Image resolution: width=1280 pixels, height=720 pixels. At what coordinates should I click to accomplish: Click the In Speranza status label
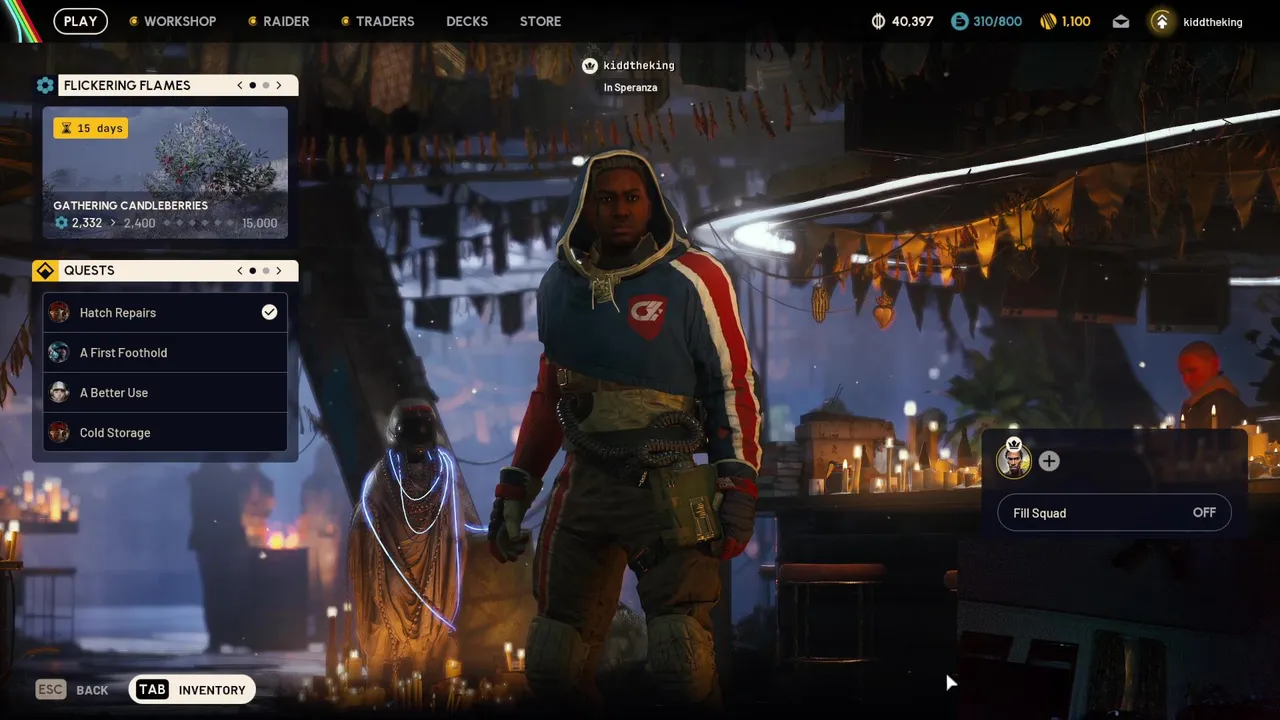(630, 87)
